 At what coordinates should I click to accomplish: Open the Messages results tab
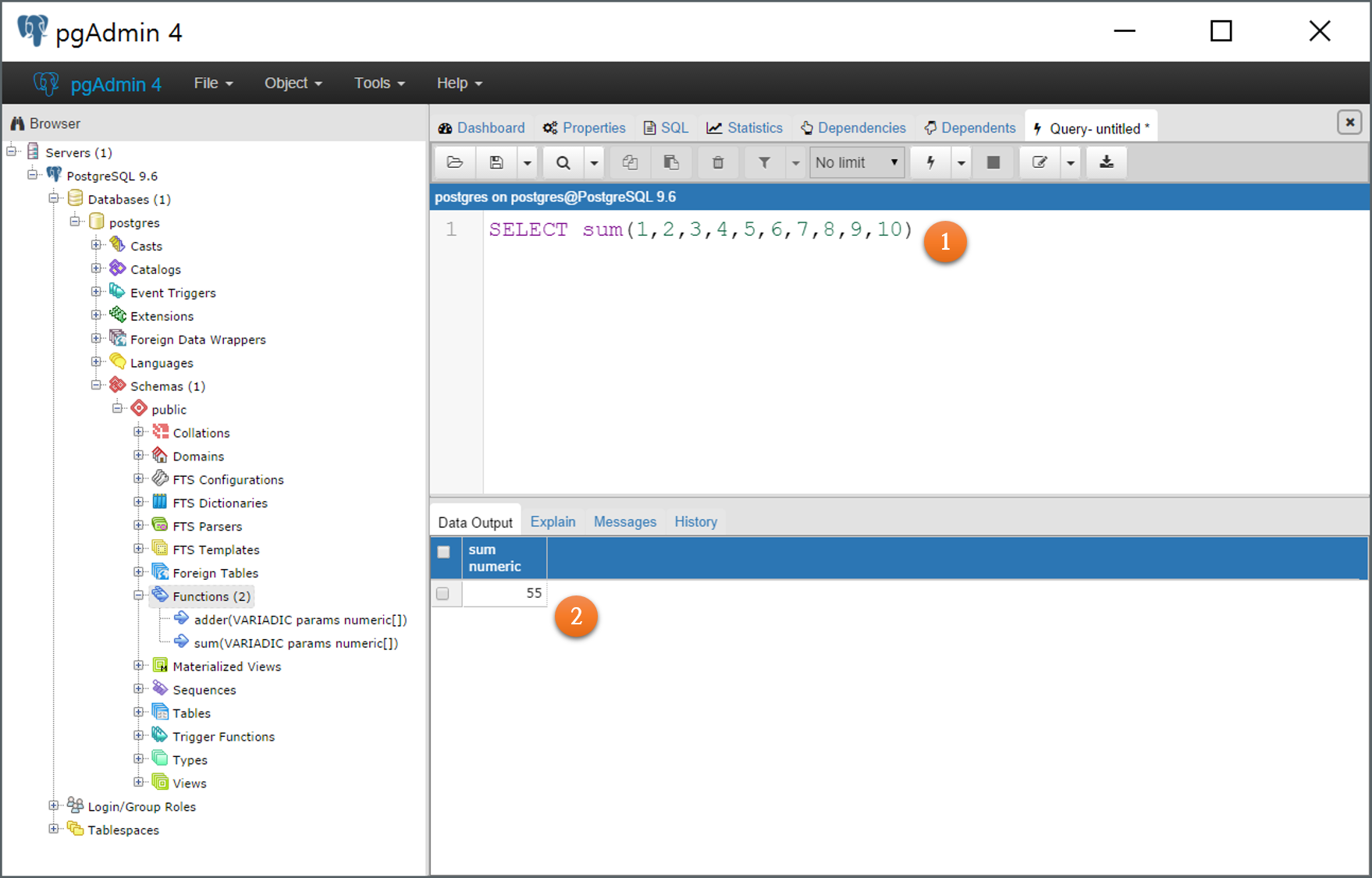coord(625,522)
